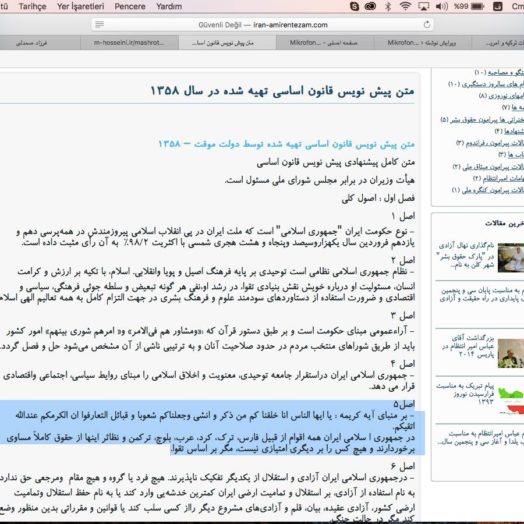Click the page title متن پیش نویس قانون اساسی ۱۳۵۸
This screenshot has width=524, height=524.
tap(282, 91)
